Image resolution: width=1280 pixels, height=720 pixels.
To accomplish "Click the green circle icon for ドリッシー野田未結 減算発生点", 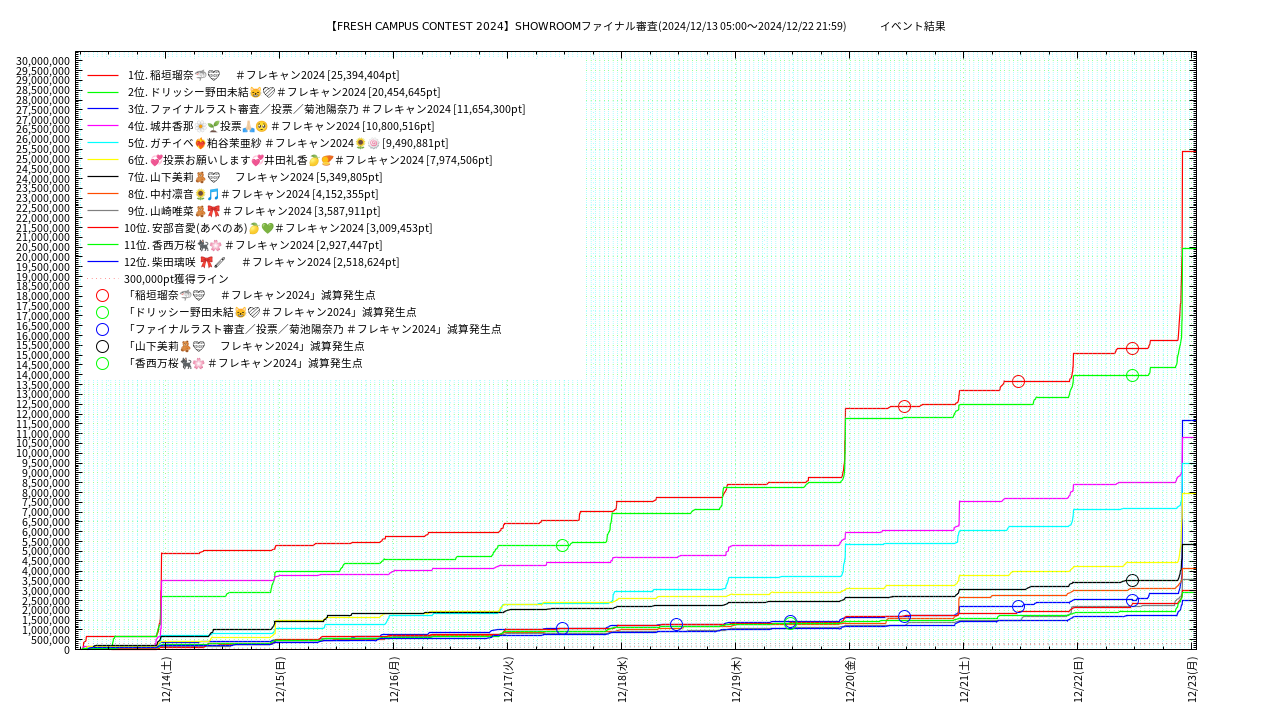I will [102, 312].
